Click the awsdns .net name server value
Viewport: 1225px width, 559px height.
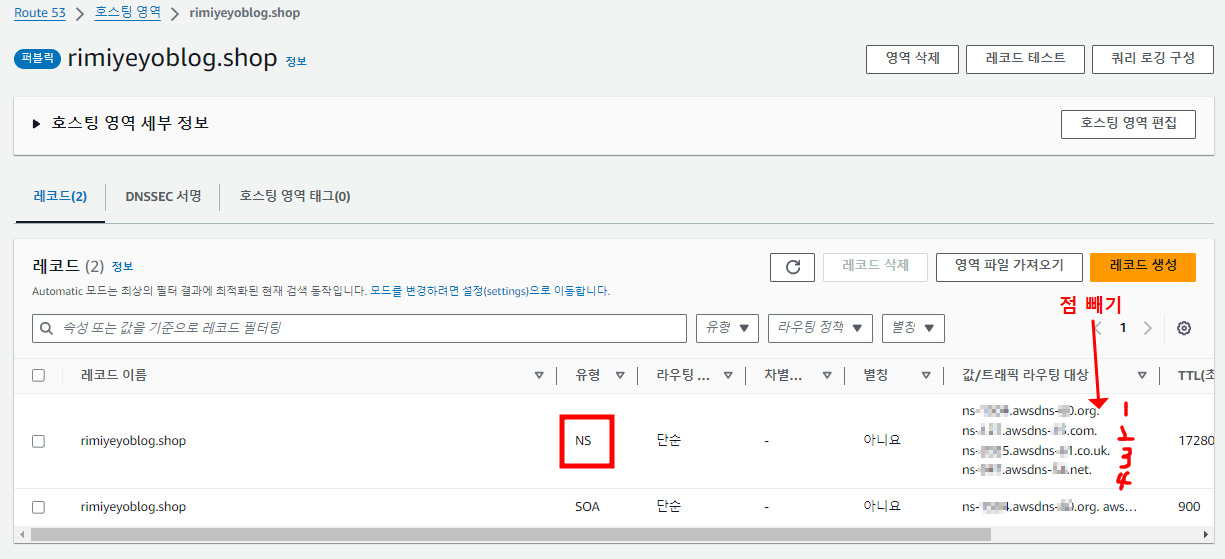[x=1027, y=469]
